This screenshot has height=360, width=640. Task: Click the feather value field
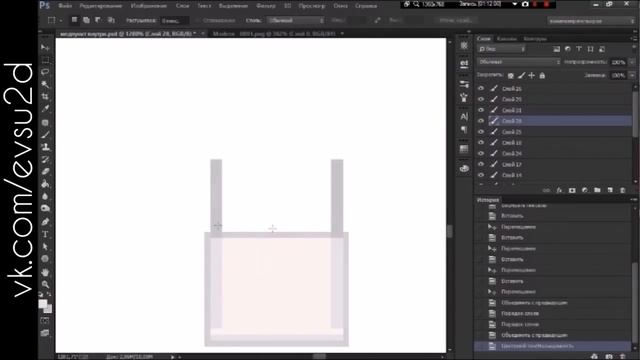[x=174, y=20]
